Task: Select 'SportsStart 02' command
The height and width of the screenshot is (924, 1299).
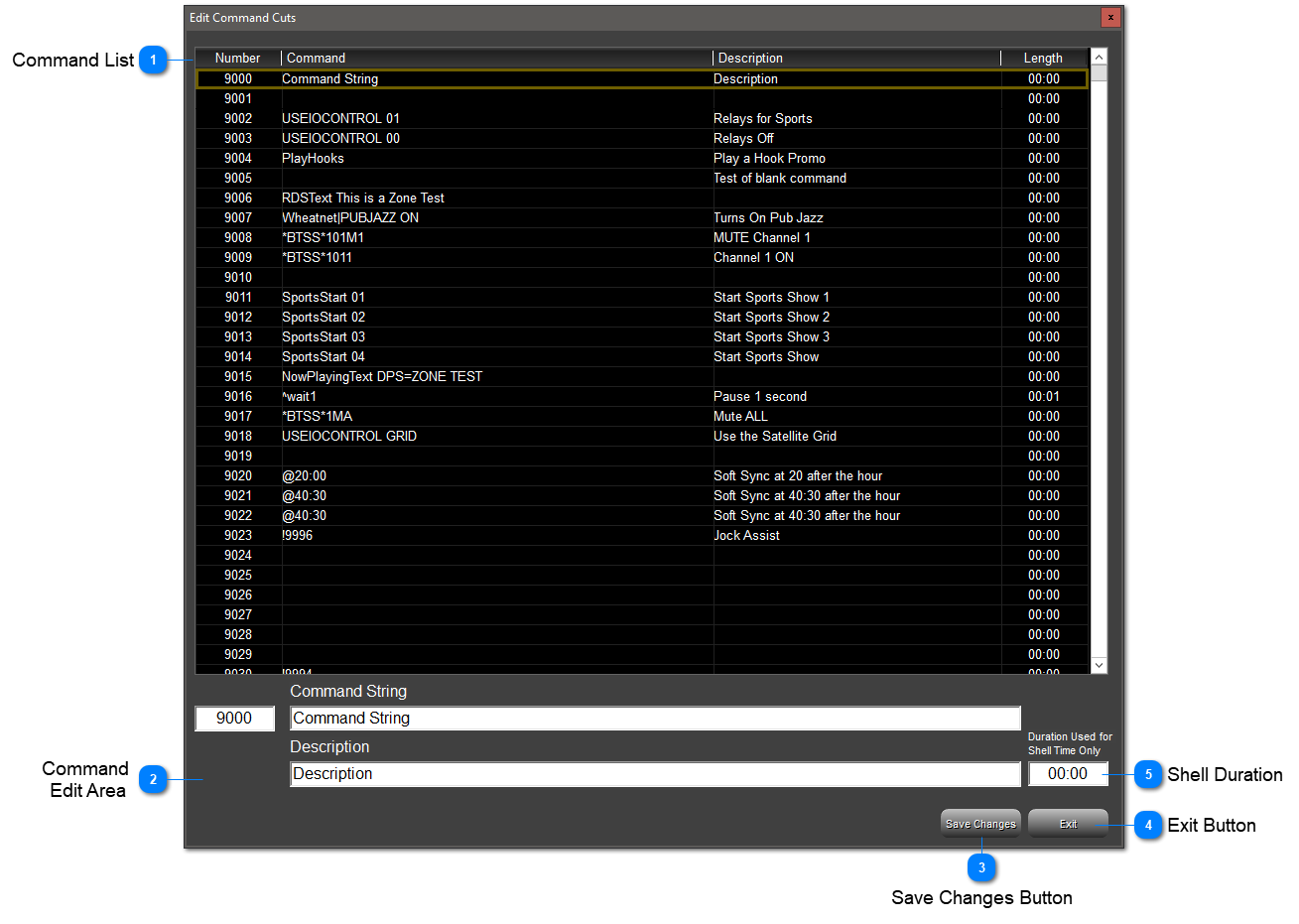Action: click(324, 318)
